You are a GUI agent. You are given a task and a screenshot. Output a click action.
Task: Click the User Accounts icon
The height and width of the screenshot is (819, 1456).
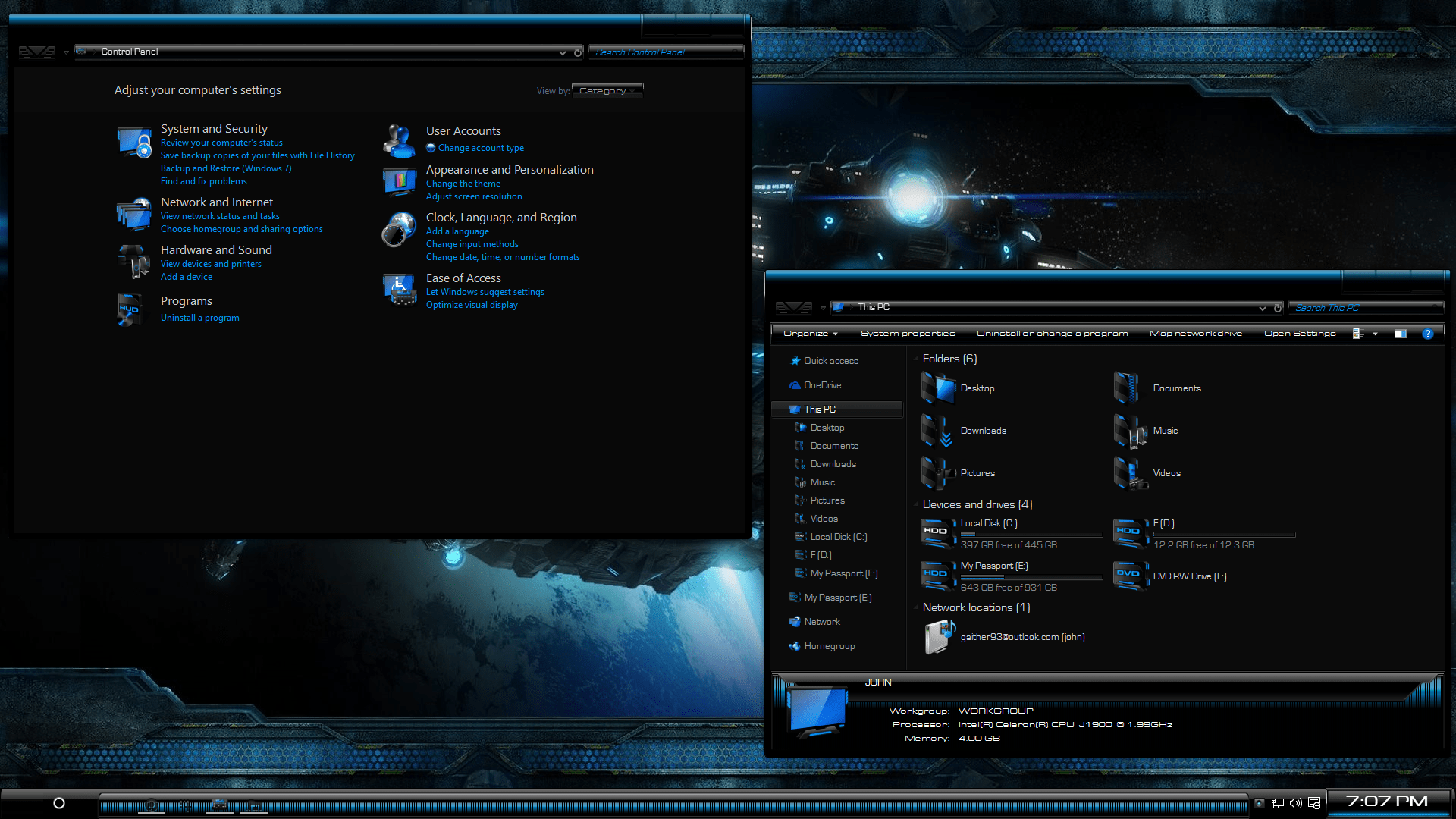[399, 140]
